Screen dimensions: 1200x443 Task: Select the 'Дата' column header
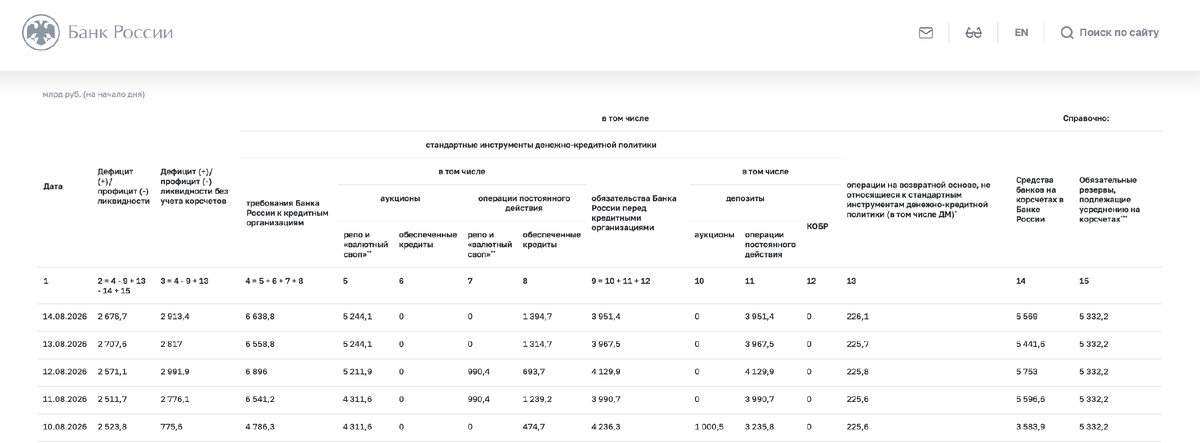[52, 187]
